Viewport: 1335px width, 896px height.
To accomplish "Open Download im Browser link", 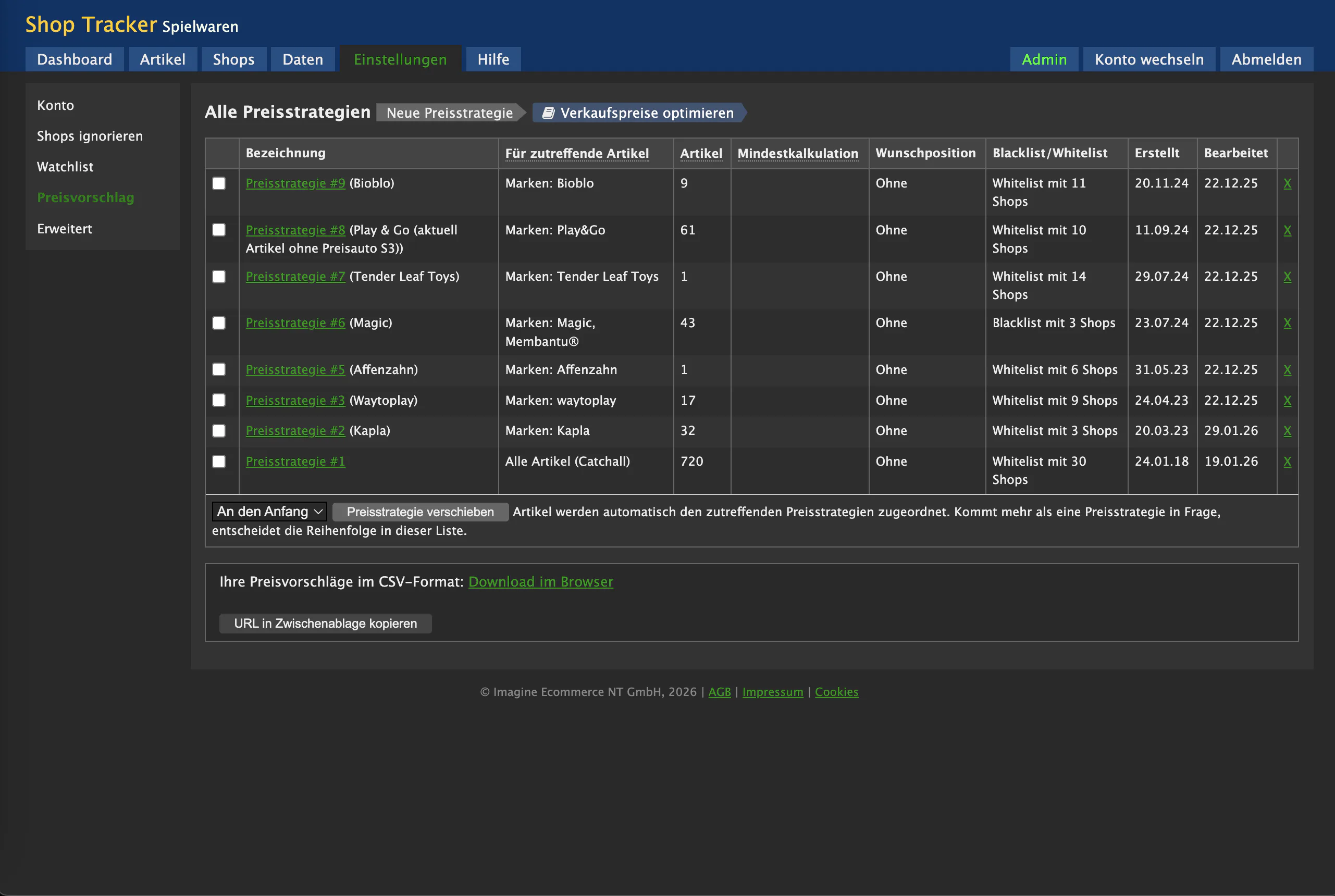I will point(541,582).
